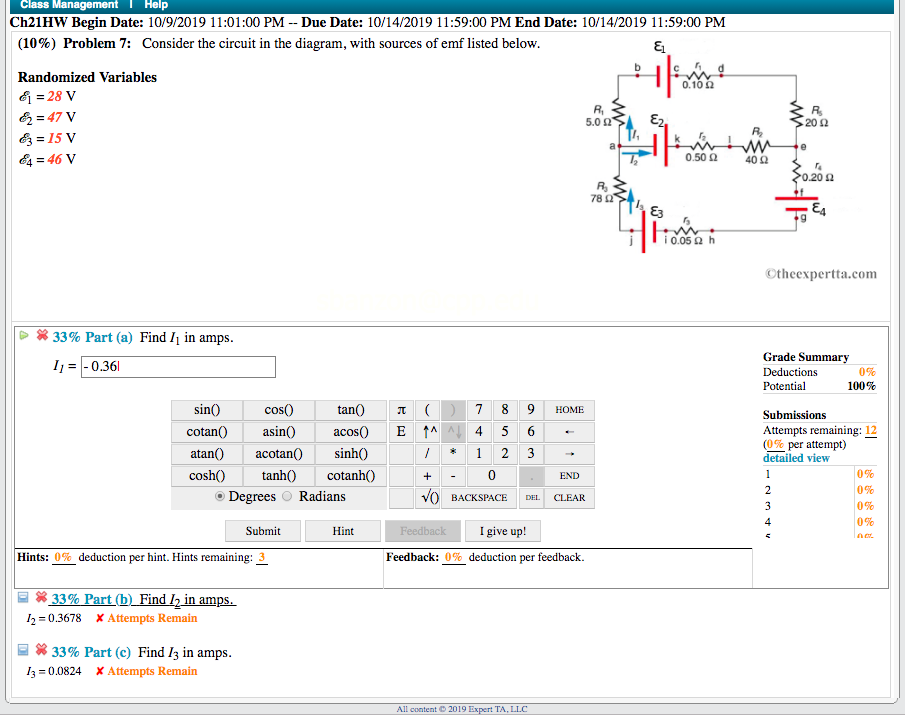Collapse Part (c) section
905x718 pixels.
[22, 651]
